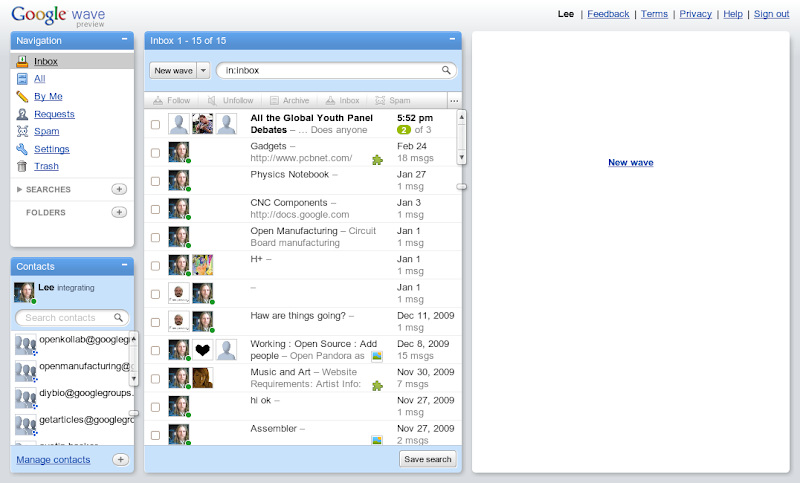Click Lee's avatar in Contacts panel
Viewport: 800px width, 483px height.
tap(24, 292)
